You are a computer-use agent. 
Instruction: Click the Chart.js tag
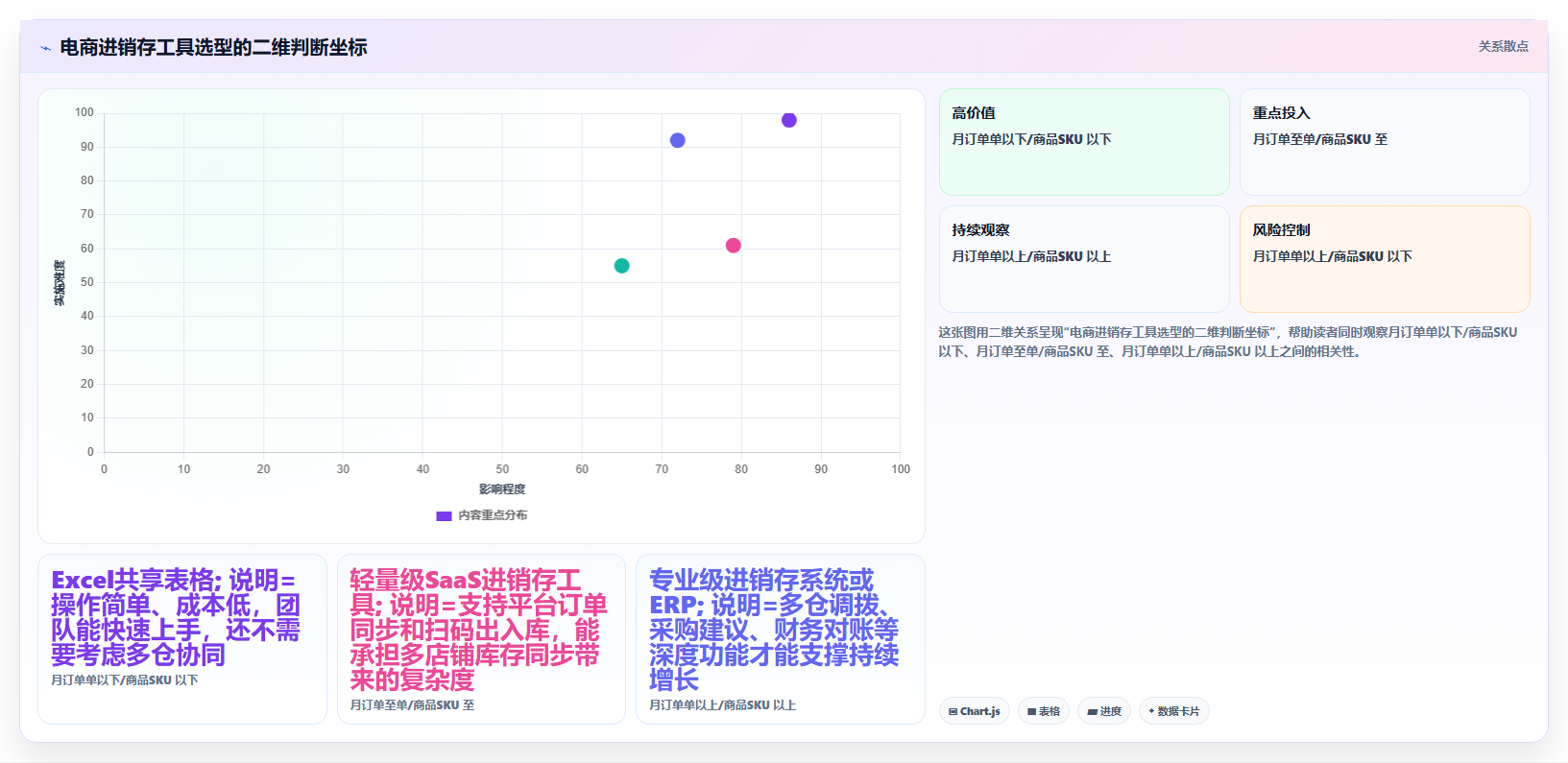pos(975,711)
